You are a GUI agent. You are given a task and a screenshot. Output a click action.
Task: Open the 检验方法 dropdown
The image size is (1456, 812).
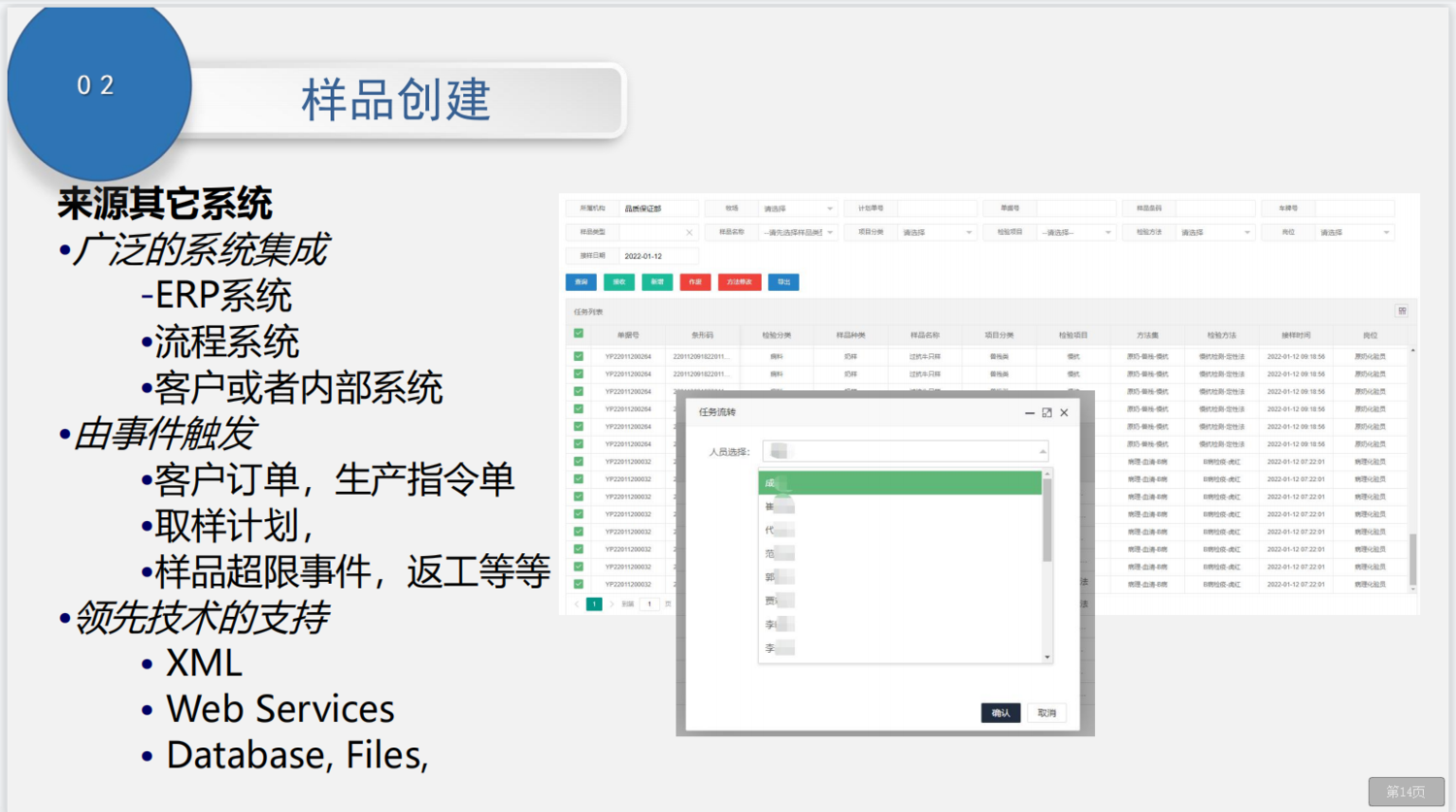pos(1216,233)
